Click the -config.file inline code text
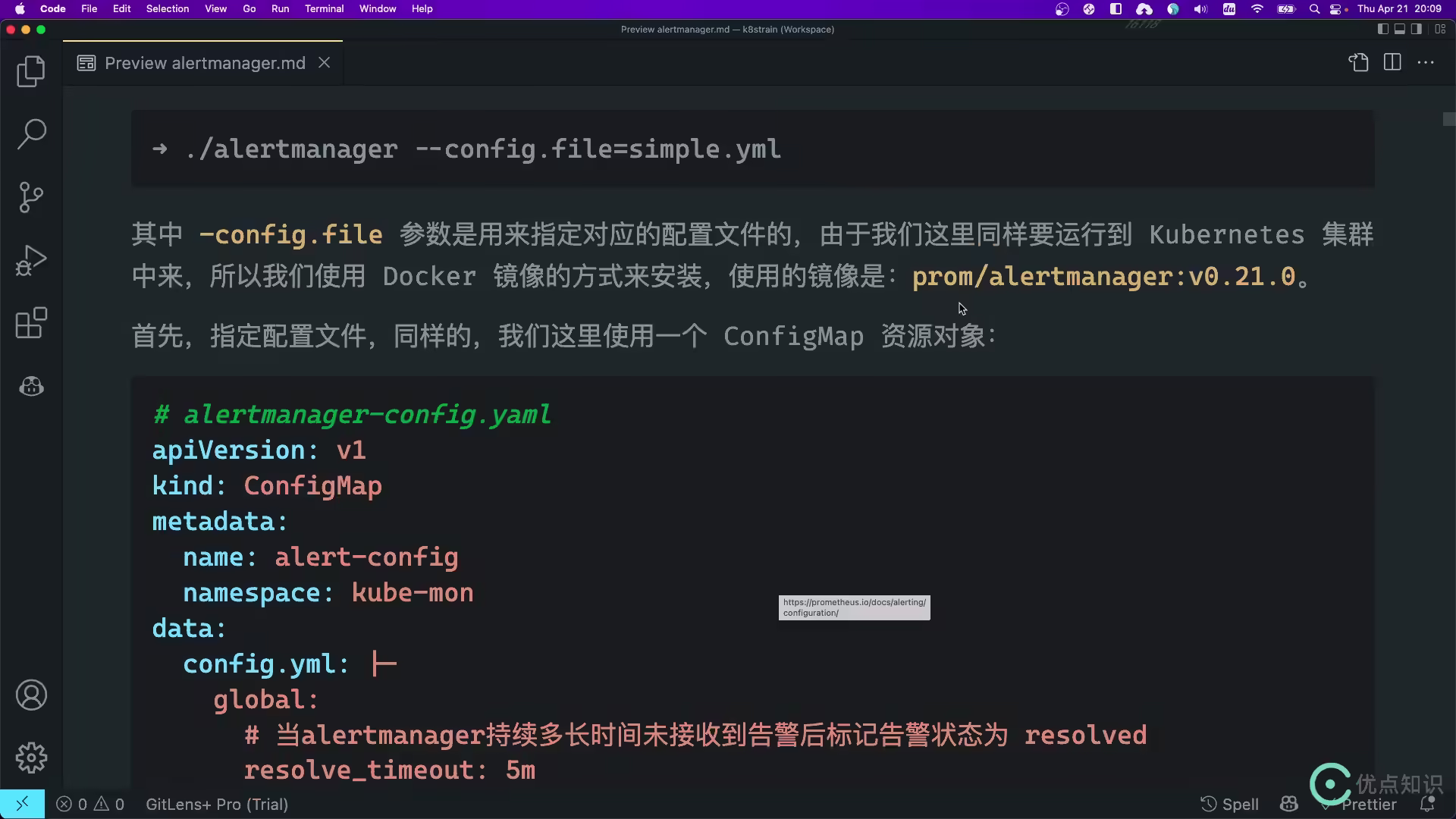The width and height of the screenshot is (1456, 819). 290,235
